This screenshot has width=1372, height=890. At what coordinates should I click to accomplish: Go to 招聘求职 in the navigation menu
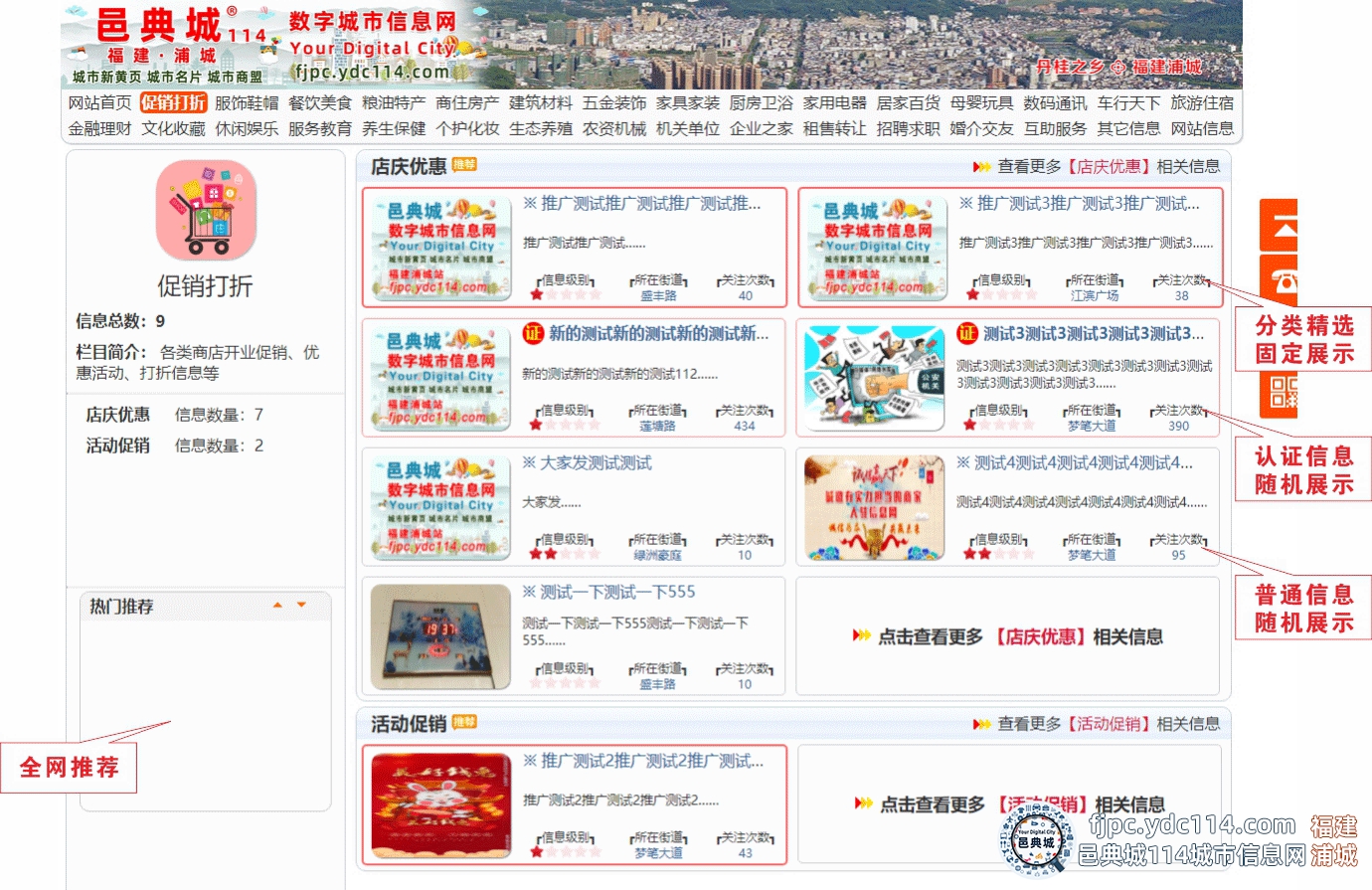pos(908,128)
